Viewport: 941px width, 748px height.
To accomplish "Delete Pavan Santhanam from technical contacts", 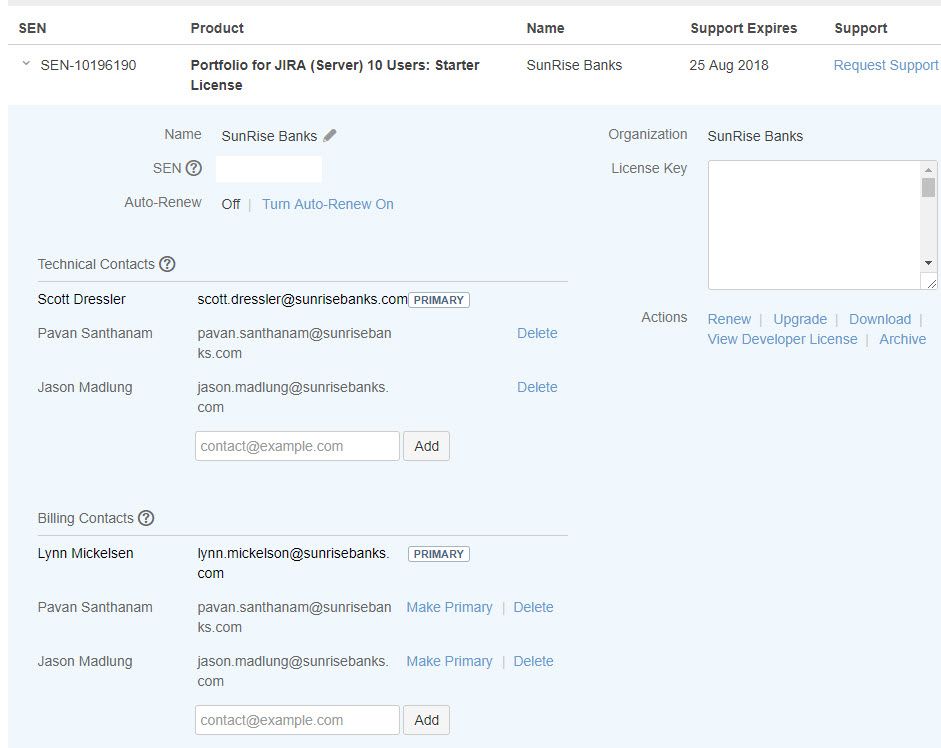I will tap(537, 333).
